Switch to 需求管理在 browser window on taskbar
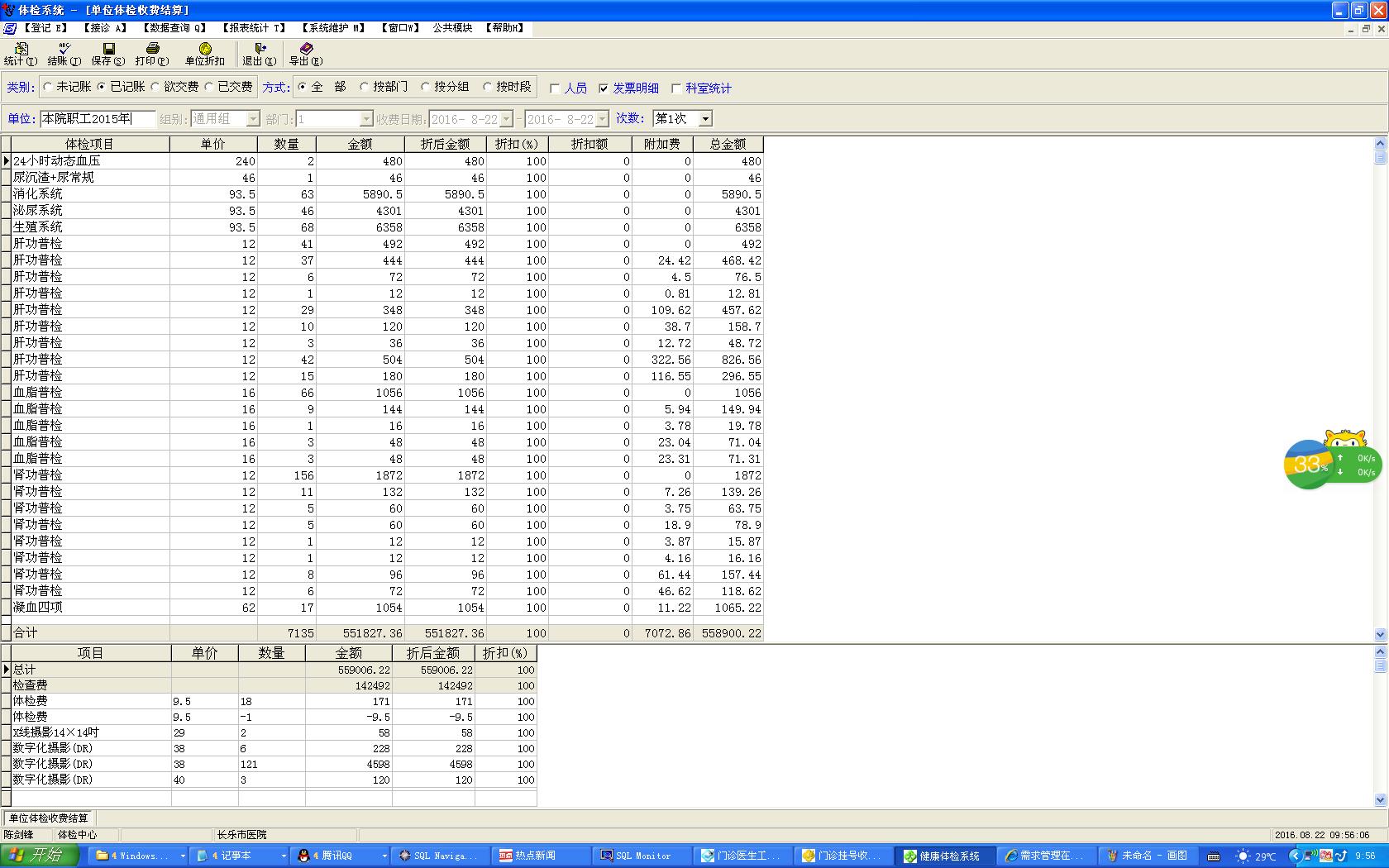The image size is (1389, 868). click(1045, 856)
